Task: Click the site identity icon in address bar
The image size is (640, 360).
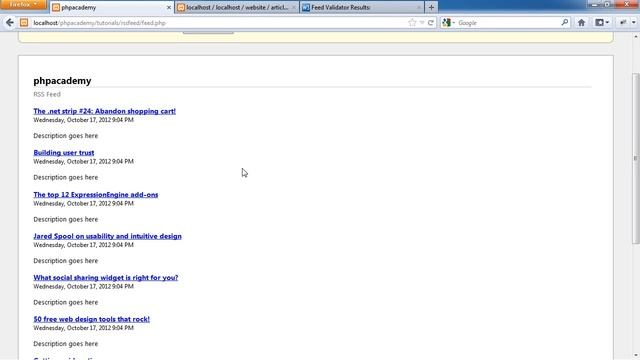Action: click(24, 23)
